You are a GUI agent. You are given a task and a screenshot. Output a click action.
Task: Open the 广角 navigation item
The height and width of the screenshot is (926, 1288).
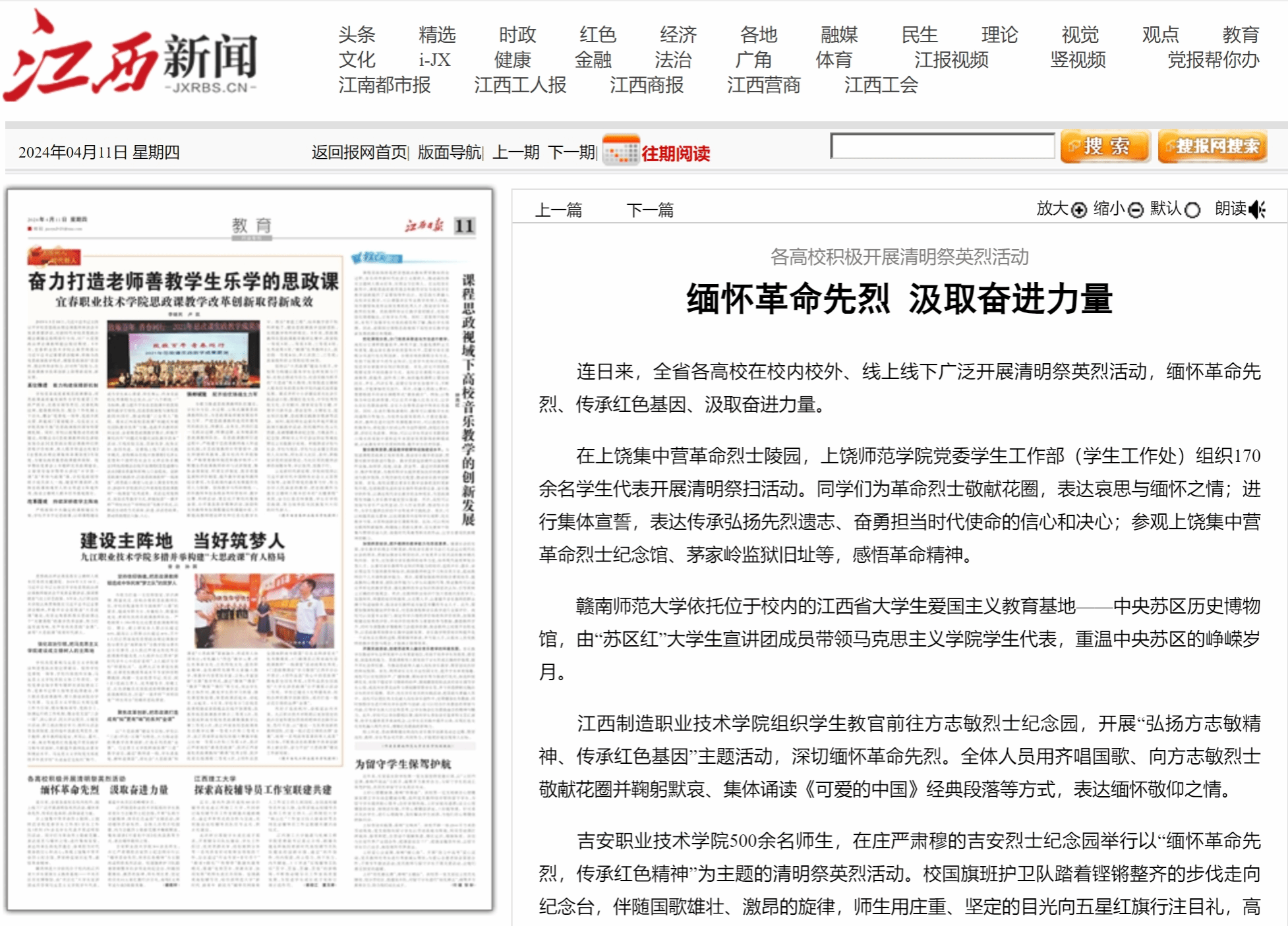(x=754, y=59)
